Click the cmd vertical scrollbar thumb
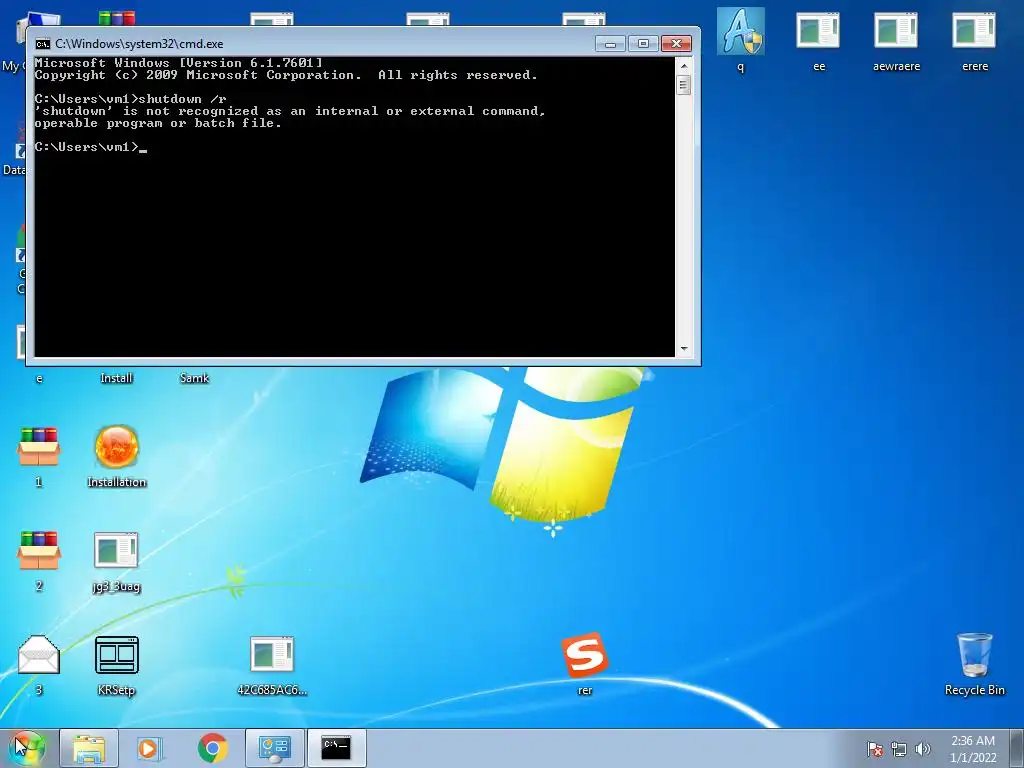The height and width of the screenshot is (768, 1024). point(684,85)
